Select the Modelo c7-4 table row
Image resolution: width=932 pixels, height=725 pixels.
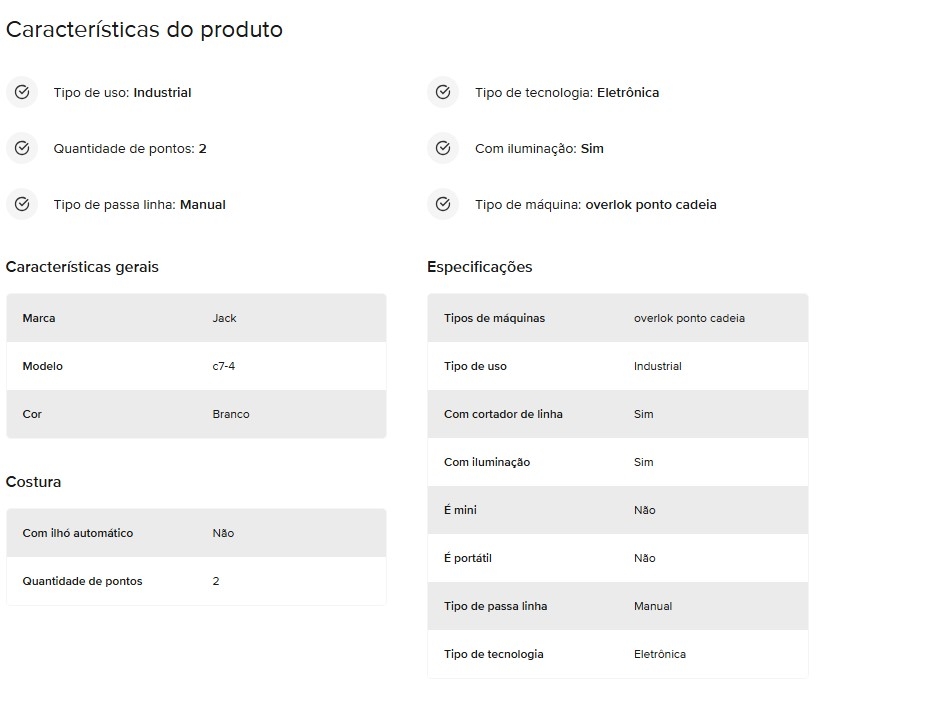point(196,366)
